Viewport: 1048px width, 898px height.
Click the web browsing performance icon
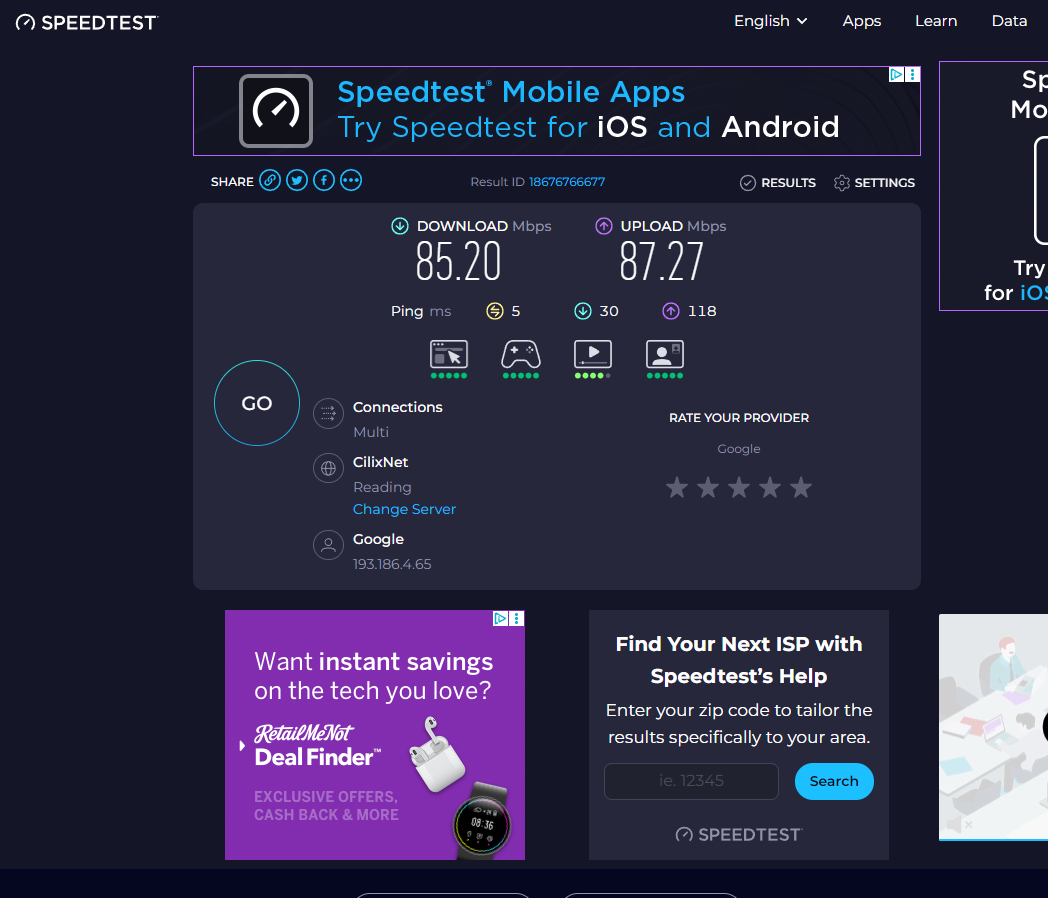[449, 354]
